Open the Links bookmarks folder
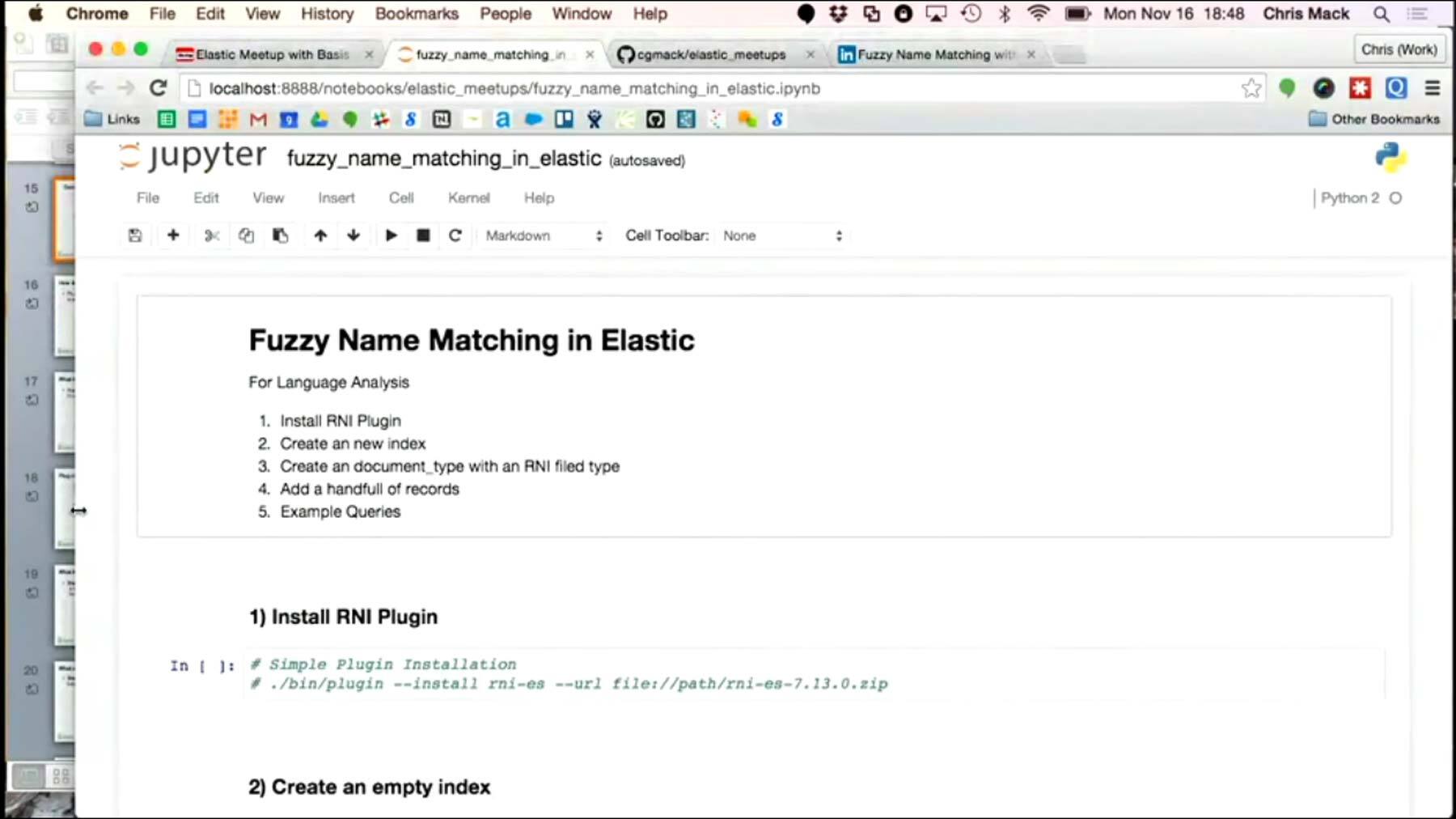Viewport: 1456px width, 819px height. tap(112, 119)
